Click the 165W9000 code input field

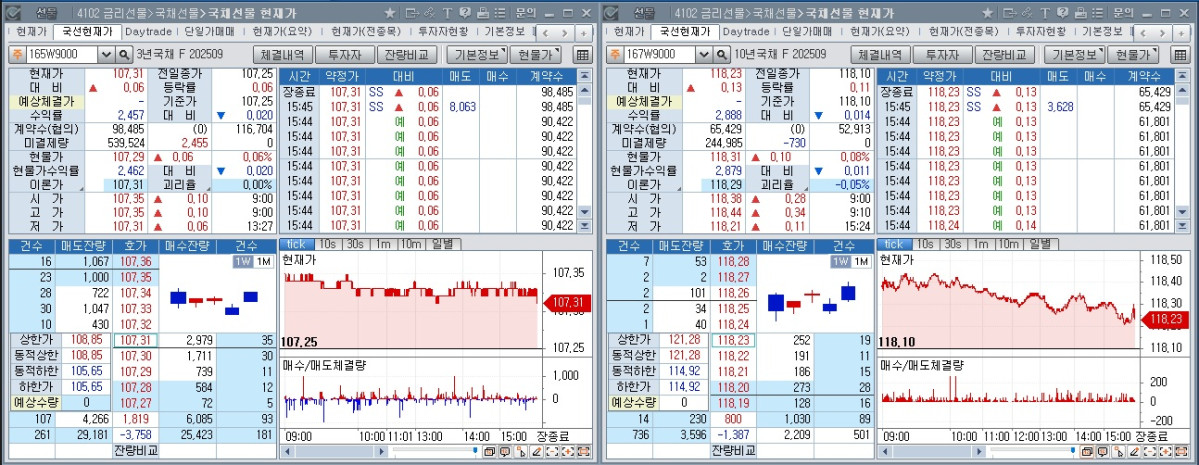point(61,54)
